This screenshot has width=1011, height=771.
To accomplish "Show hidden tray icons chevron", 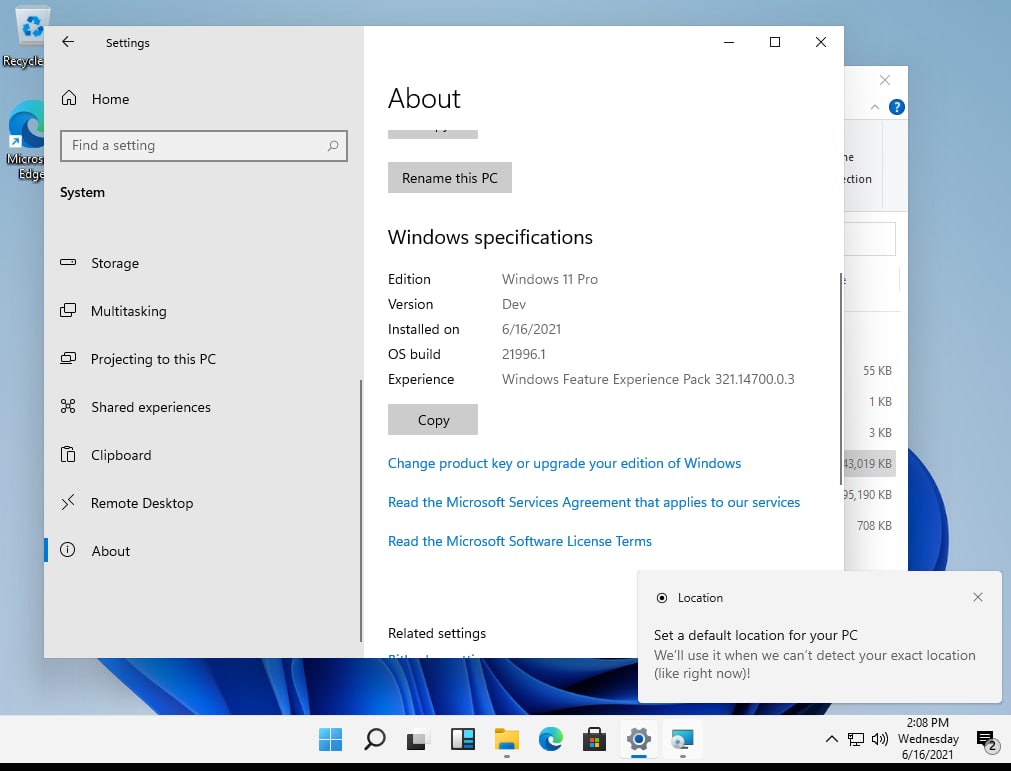I will (x=832, y=739).
